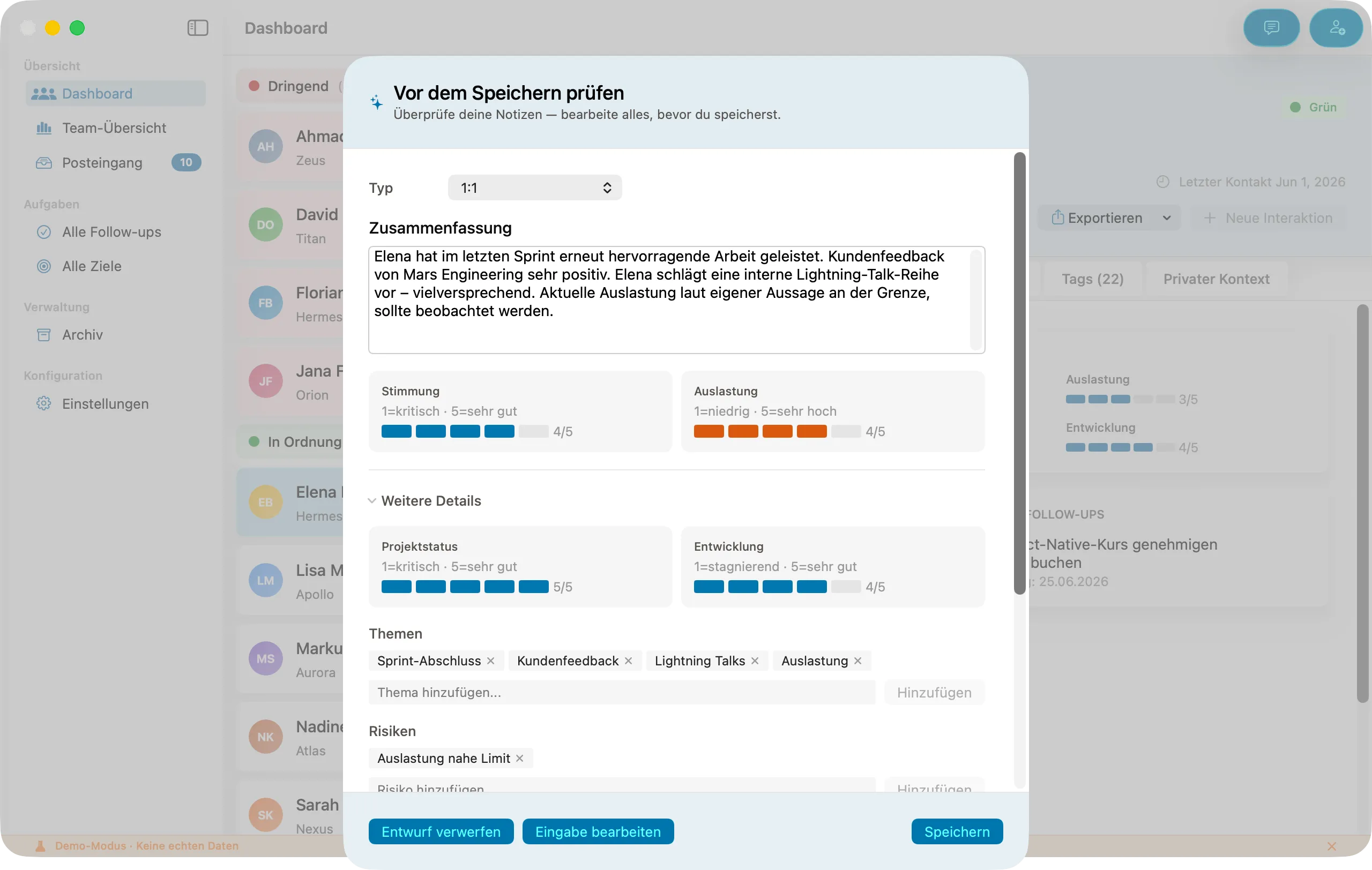Screen dimensions: 1372x870
Task: Click the yellow minimize window button
Action: coord(53,28)
